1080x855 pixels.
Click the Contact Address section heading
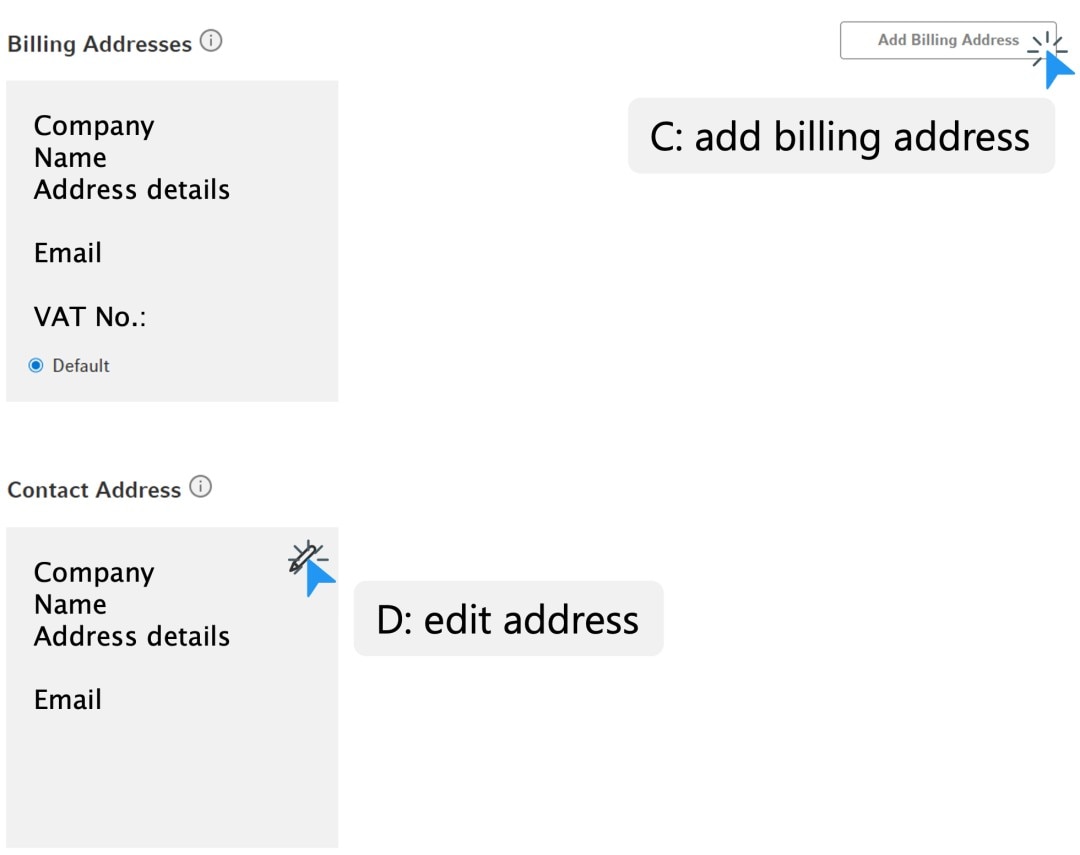pyautogui.click(x=93, y=489)
